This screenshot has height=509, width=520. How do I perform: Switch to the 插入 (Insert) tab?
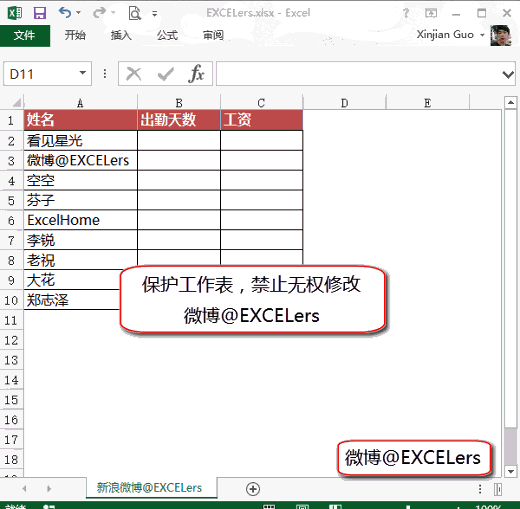tap(121, 35)
